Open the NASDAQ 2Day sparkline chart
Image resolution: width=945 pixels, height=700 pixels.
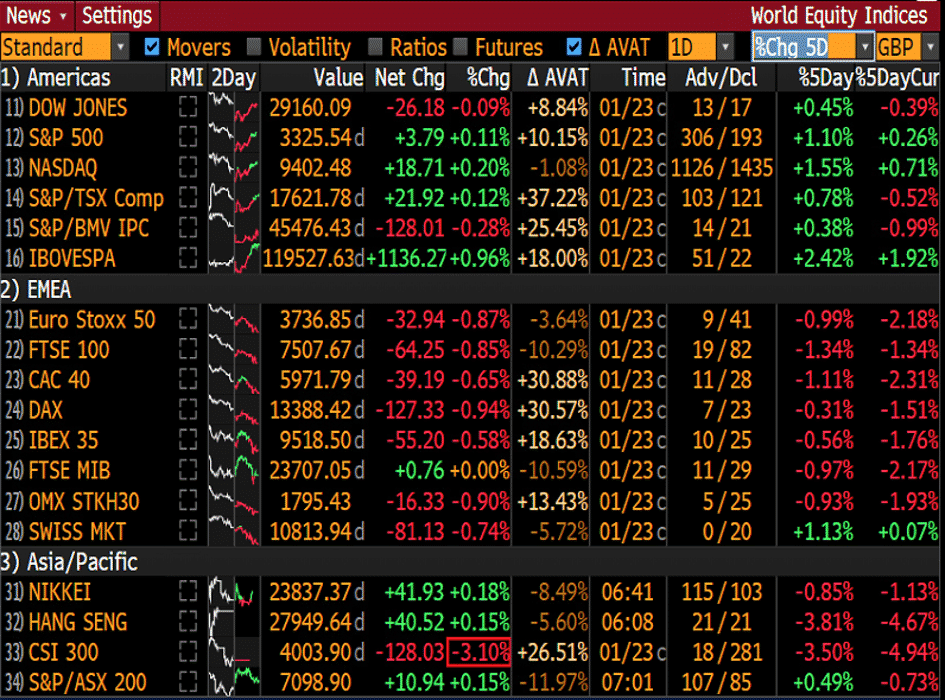click(234, 168)
